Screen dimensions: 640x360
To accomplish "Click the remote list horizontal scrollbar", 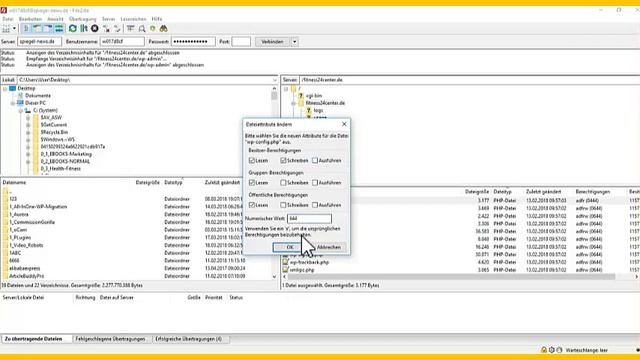I will tap(451, 277).
